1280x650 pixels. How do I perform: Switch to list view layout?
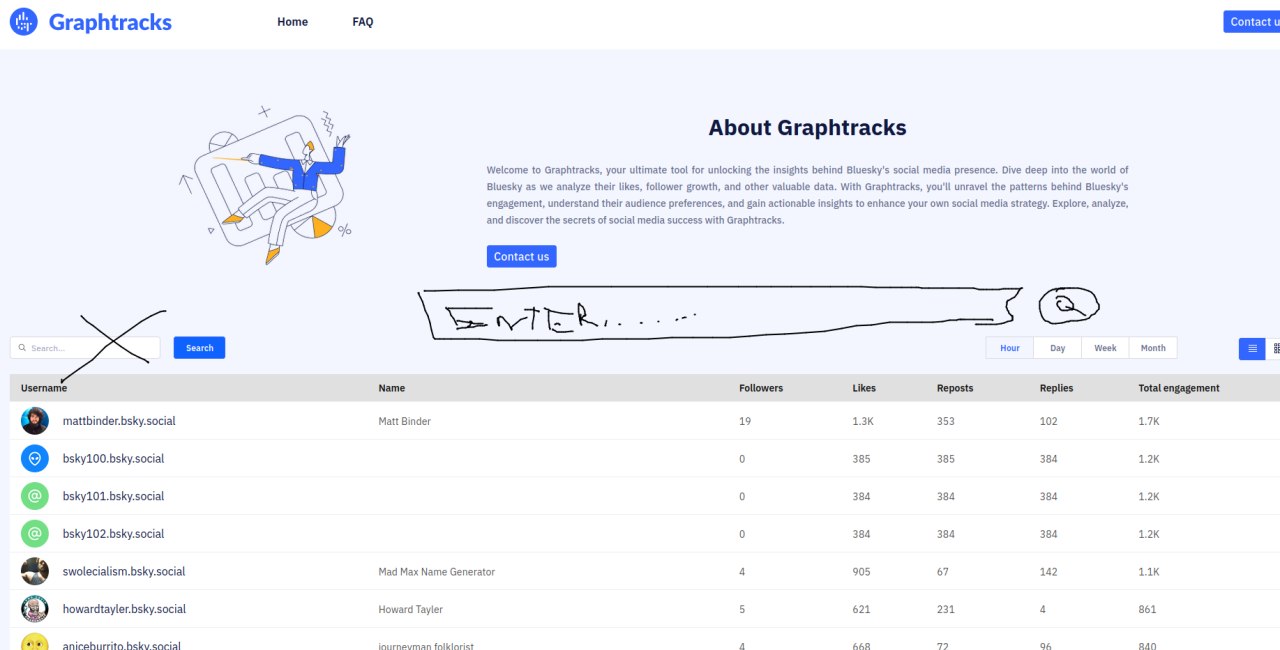point(1251,348)
